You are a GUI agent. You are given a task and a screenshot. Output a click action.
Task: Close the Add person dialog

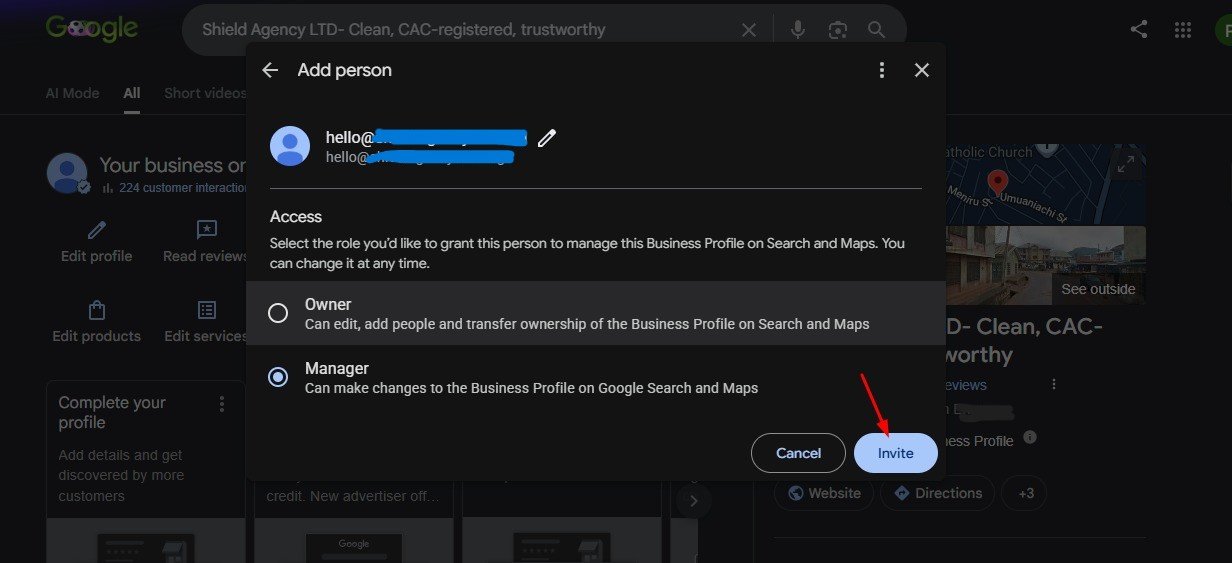[922, 70]
